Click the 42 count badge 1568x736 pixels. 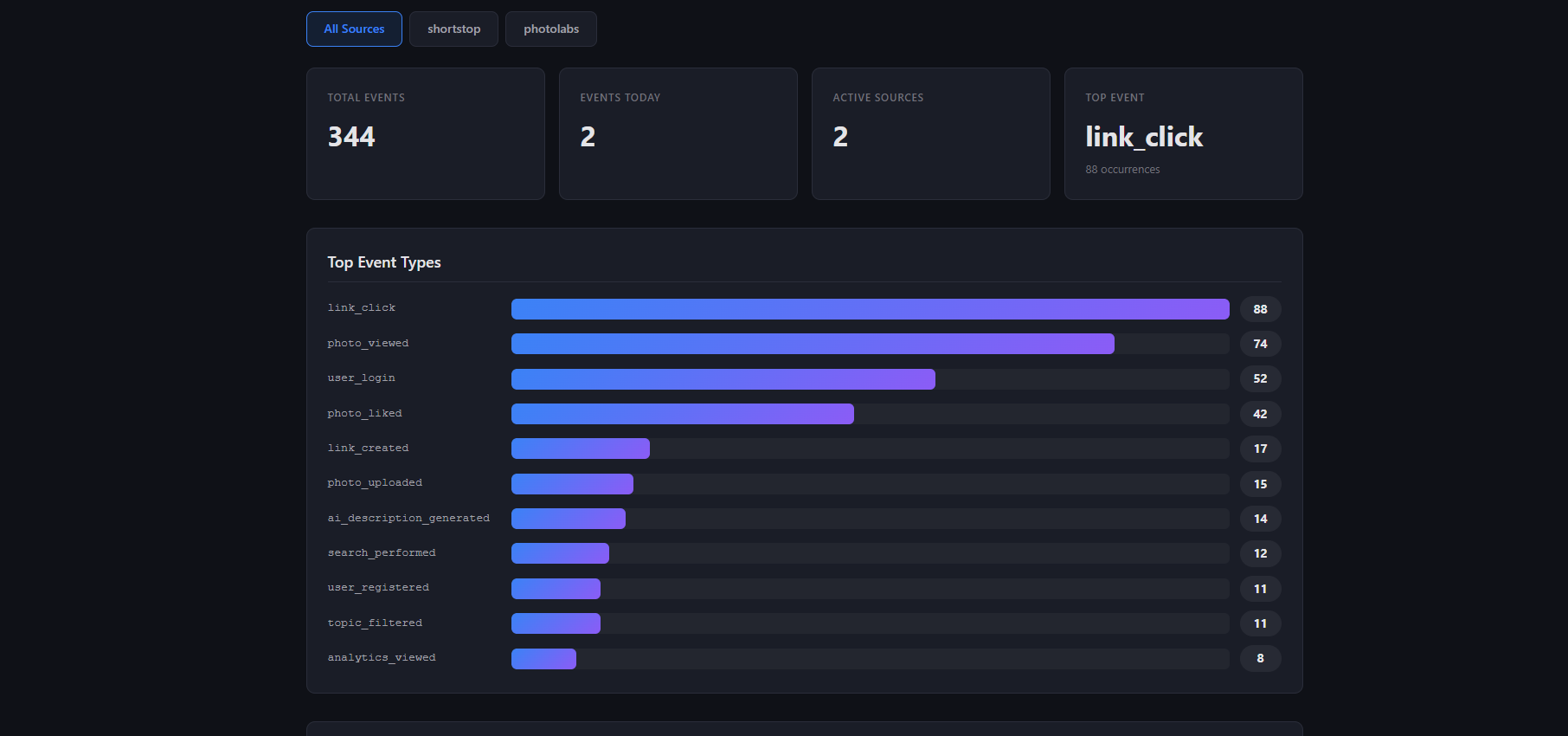pos(1260,414)
